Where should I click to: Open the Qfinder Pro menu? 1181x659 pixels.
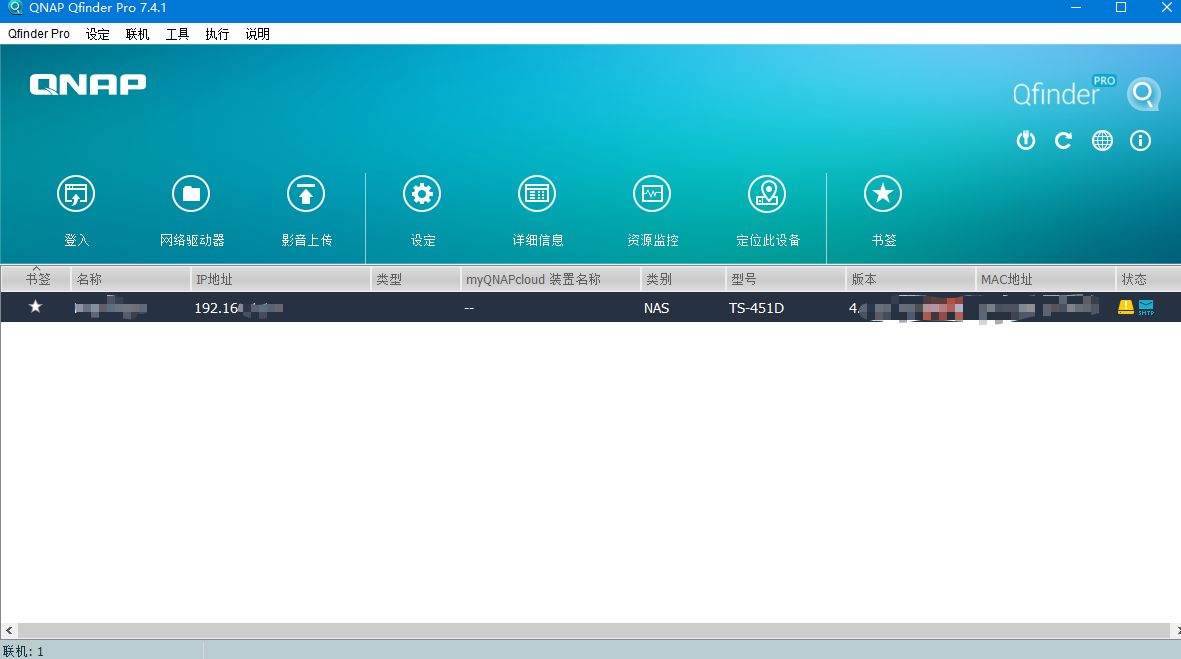(39, 34)
